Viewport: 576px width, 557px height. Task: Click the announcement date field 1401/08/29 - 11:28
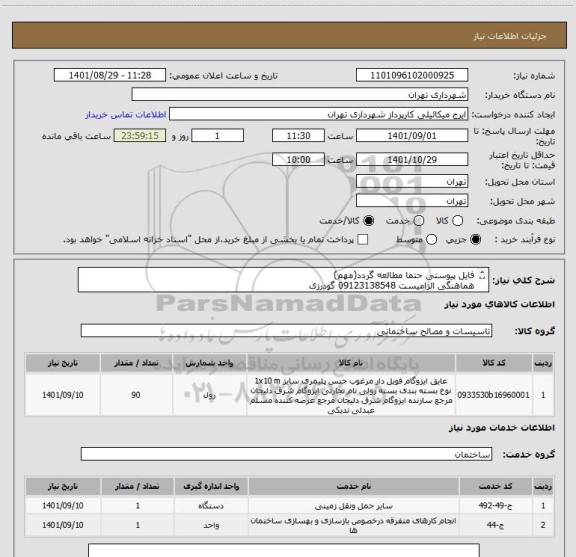[110, 75]
